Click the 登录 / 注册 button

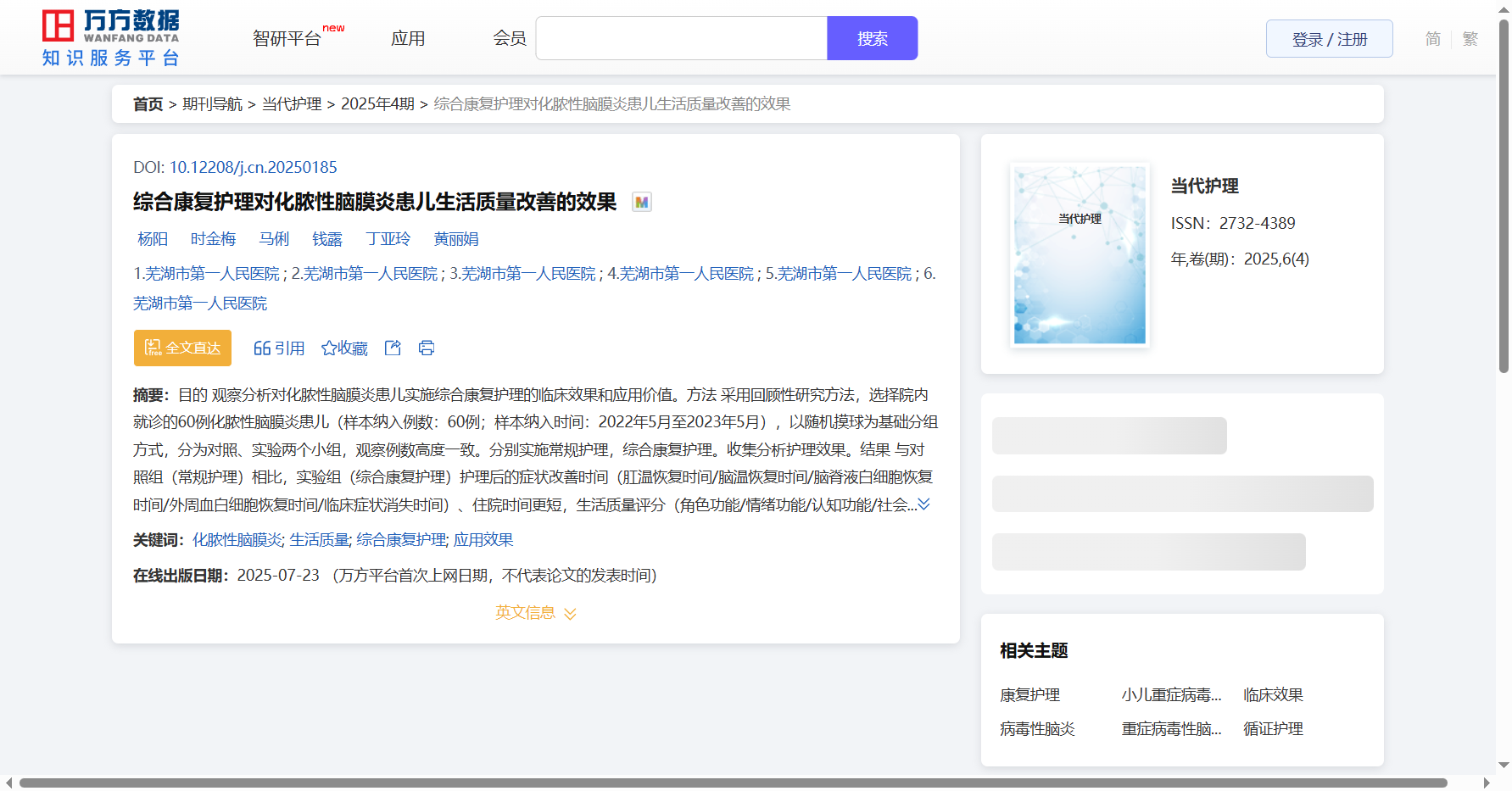coord(1329,39)
